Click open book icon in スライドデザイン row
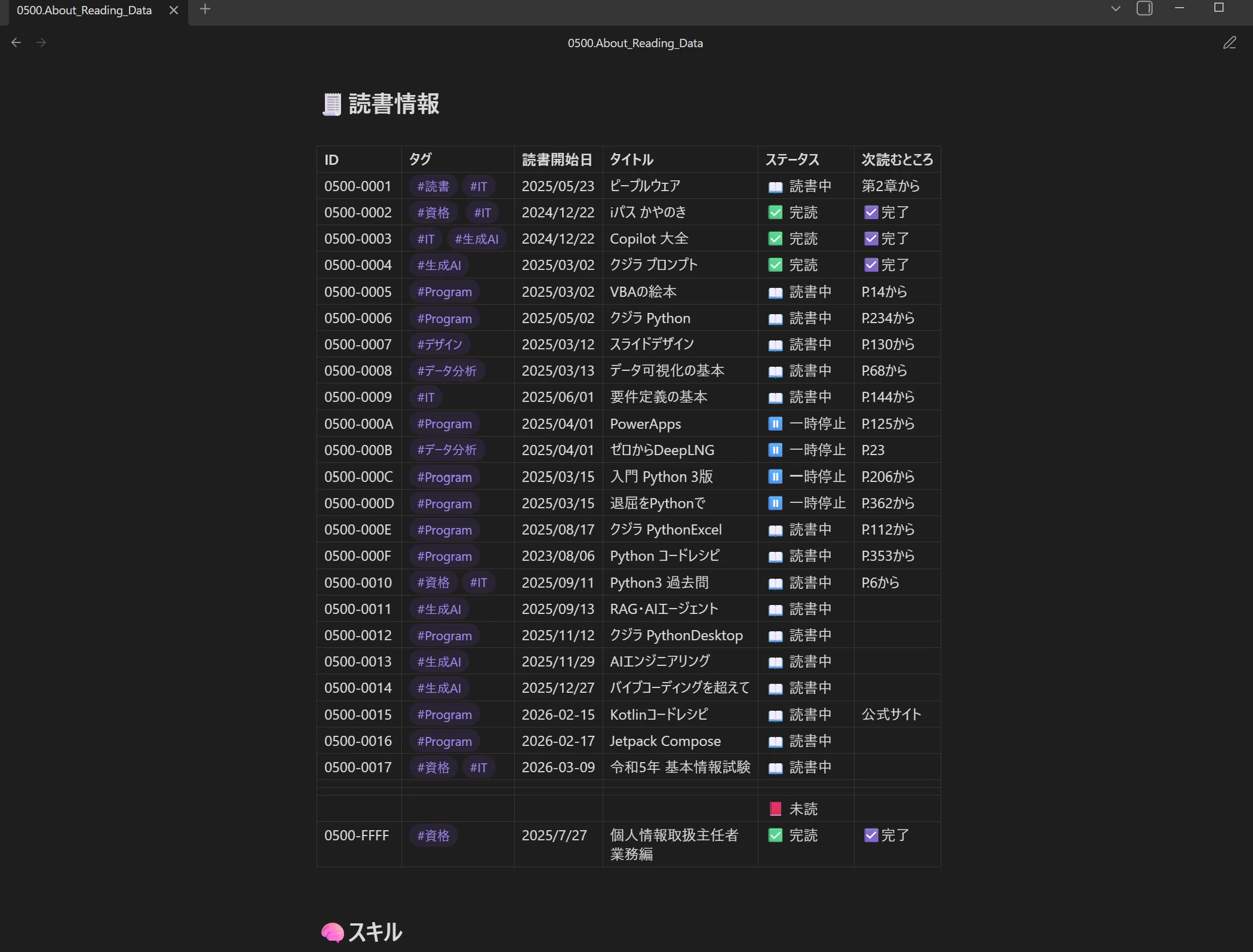The image size is (1253, 952). tap(775, 345)
